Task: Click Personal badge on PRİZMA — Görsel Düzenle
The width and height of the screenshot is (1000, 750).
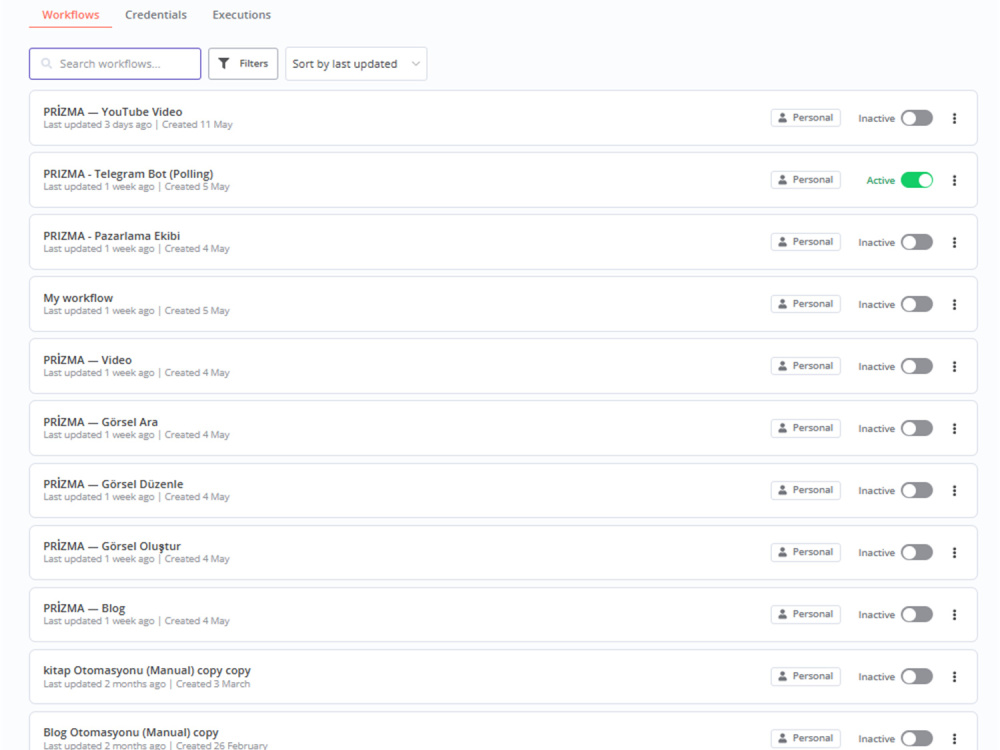Action: [x=805, y=490]
